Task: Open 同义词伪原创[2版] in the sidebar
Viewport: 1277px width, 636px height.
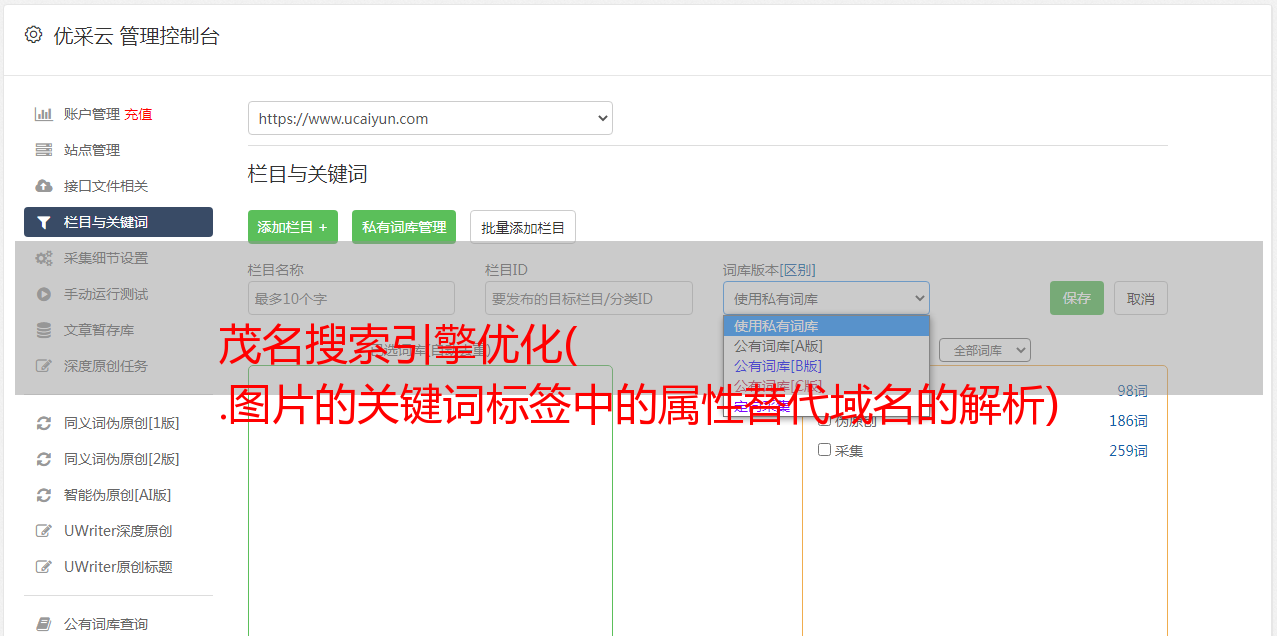Action: (122, 459)
